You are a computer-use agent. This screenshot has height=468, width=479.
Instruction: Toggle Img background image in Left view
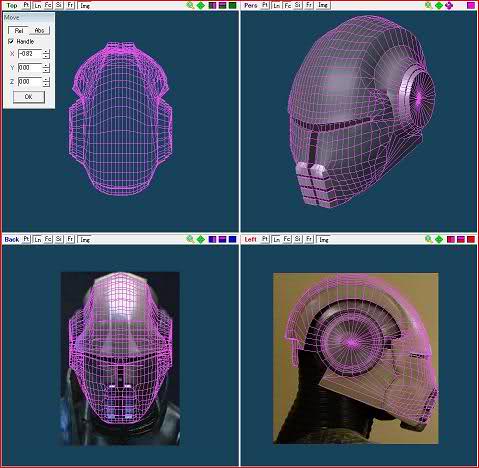click(323, 239)
